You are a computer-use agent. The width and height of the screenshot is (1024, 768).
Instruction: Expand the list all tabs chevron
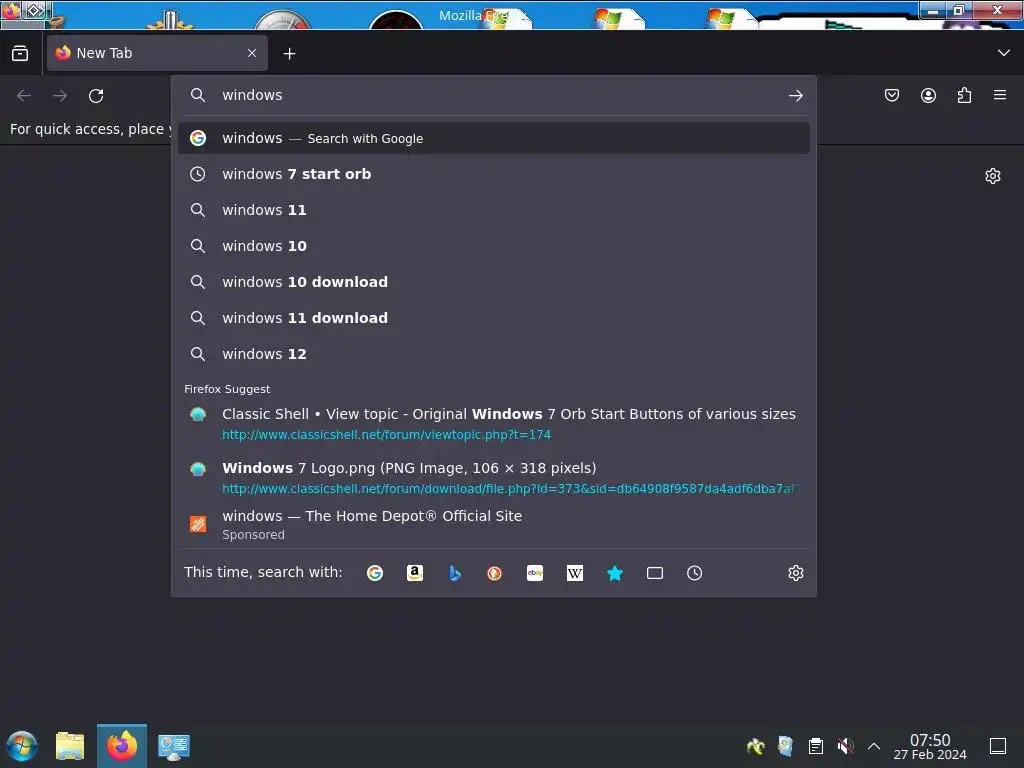1004,53
